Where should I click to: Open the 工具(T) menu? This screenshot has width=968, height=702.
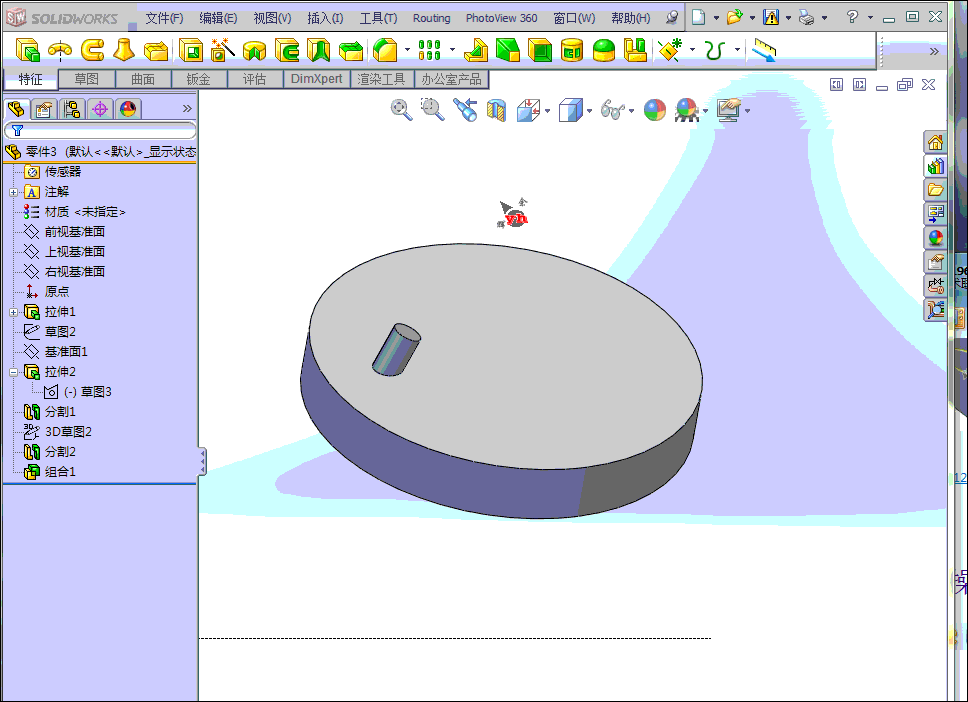(378, 19)
